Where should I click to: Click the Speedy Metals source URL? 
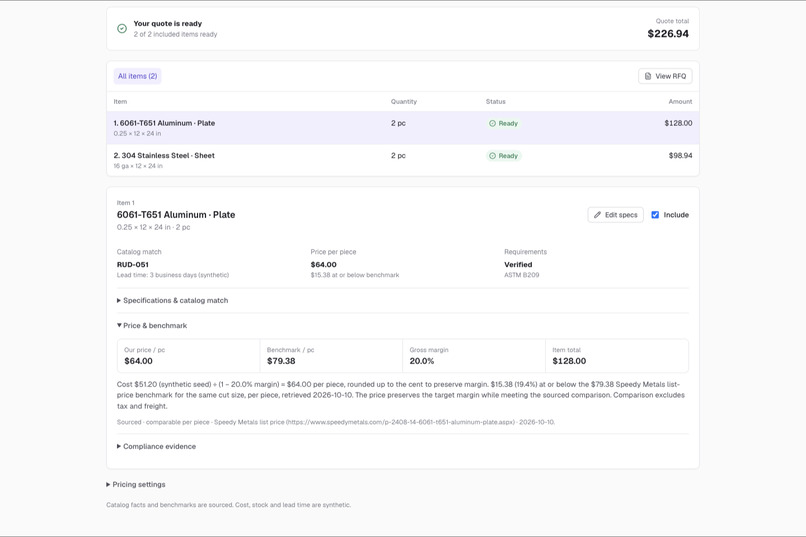click(x=400, y=422)
